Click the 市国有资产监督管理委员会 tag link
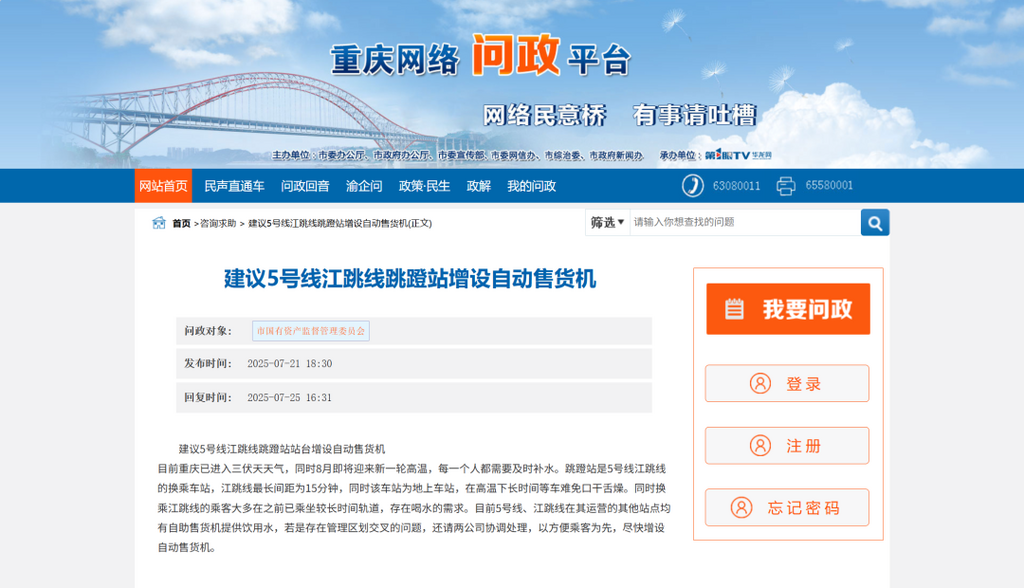The width and height of the screenshot is (1024, 588). click(x=311, y=331)
